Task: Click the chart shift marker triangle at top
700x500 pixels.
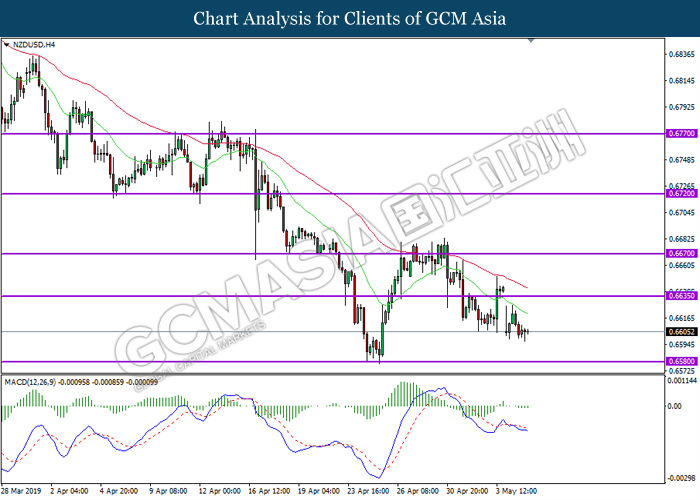Action: coord(531,41)
